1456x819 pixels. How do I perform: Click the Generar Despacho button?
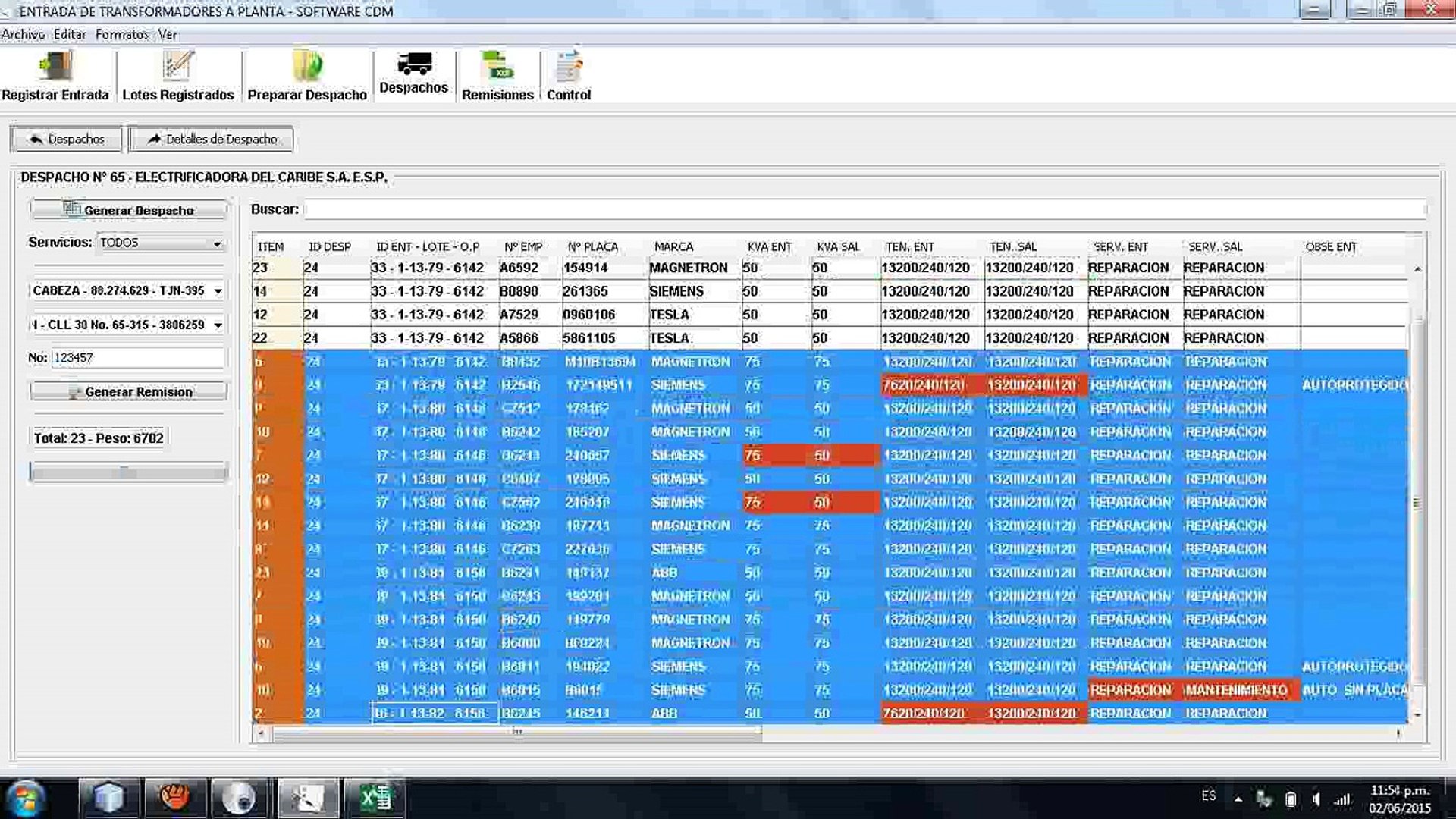[129, 210]
